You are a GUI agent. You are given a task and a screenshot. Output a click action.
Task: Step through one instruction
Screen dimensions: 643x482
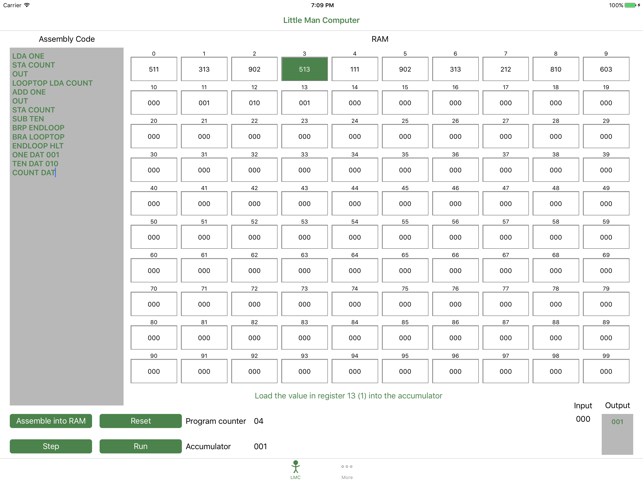click(x=51, y=446)
